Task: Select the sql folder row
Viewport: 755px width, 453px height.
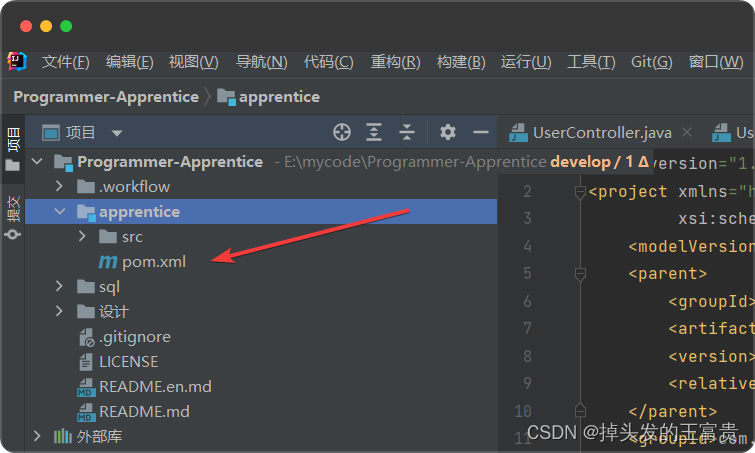Action: [261, 287]
